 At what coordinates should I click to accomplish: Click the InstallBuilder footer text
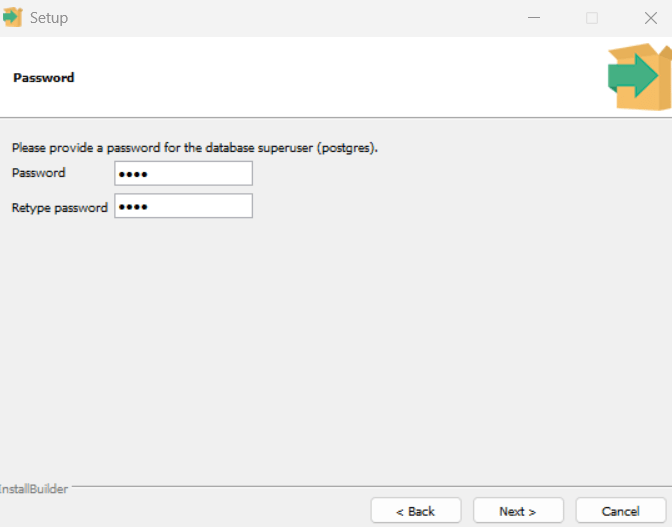(34, 489)
